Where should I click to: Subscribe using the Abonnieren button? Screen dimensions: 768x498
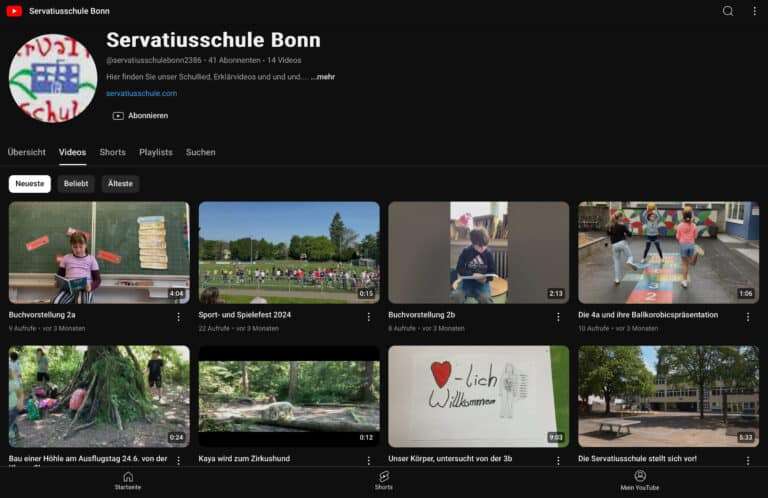pyautogui.click(x=140, y=116)
